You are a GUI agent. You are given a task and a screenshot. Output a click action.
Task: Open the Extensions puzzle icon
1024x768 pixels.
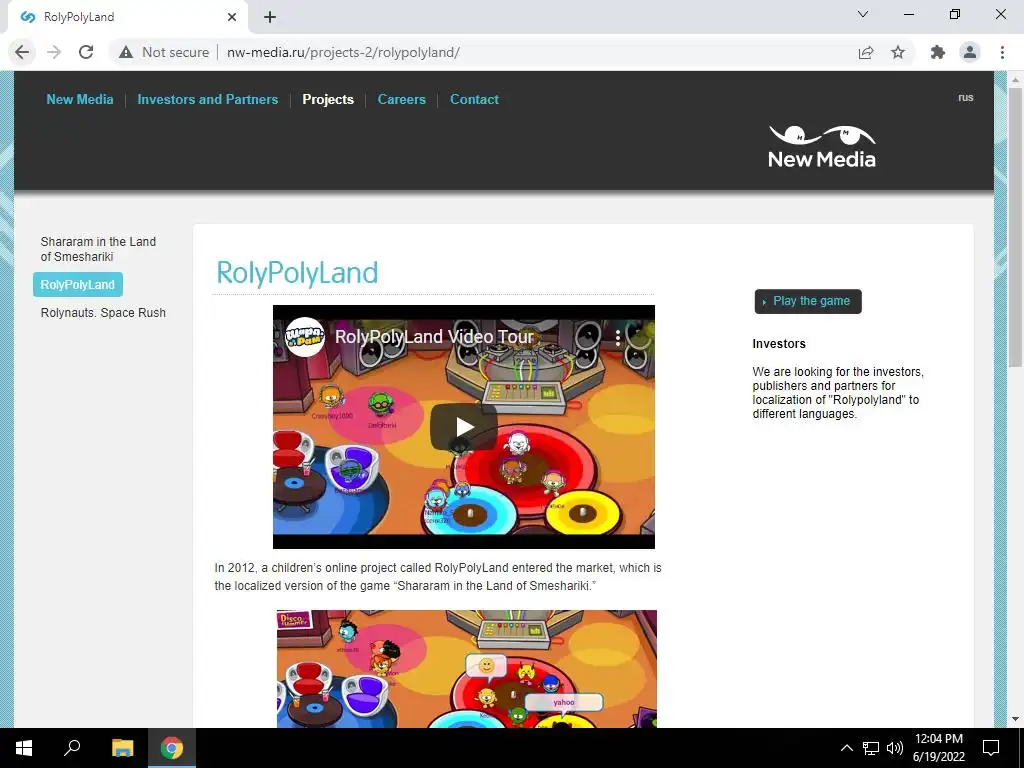point(938,52)
